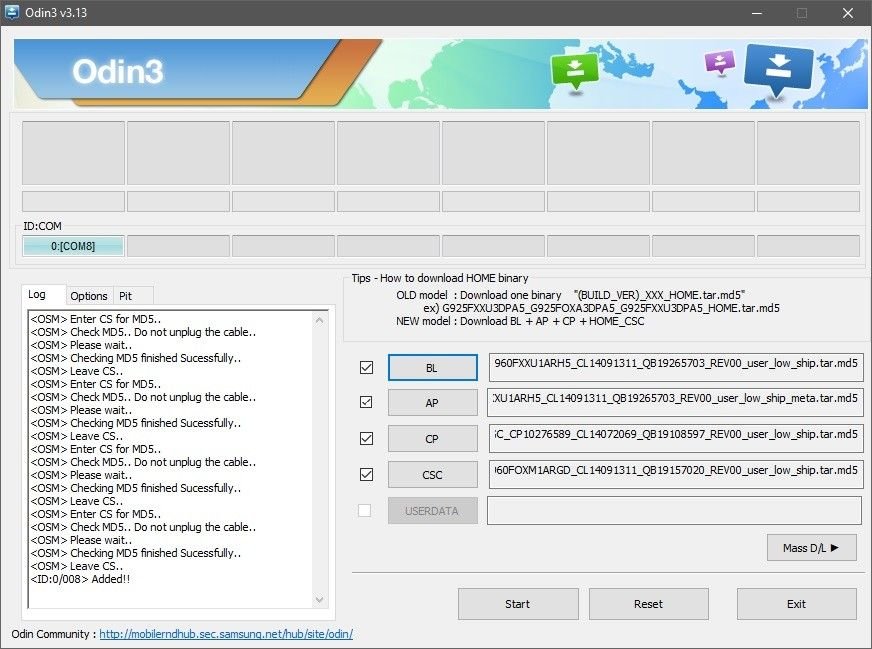Screen dimensions: 872x649
Task: Click the "Odin3 v3.13" window title
Action: coord(56,12)
